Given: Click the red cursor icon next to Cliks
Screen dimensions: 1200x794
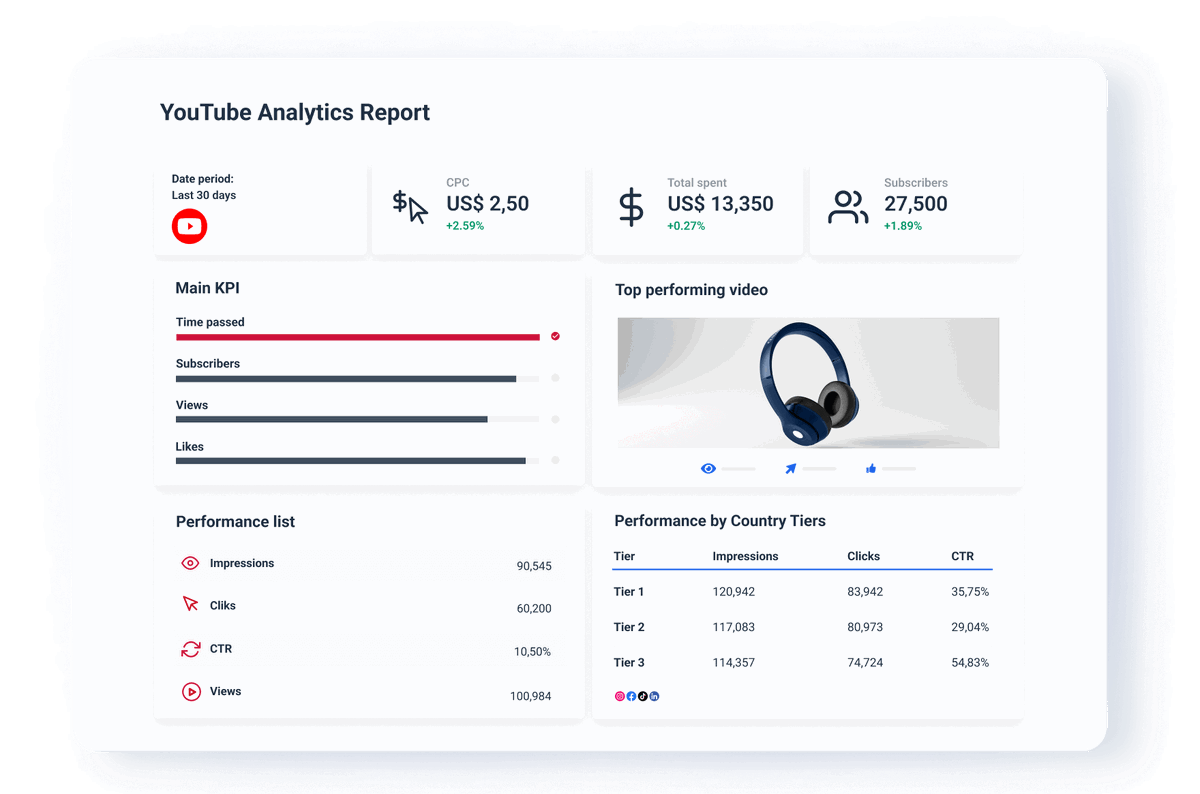Looking at the screenshot, I should pyautogui.click(x=190, y=604).
